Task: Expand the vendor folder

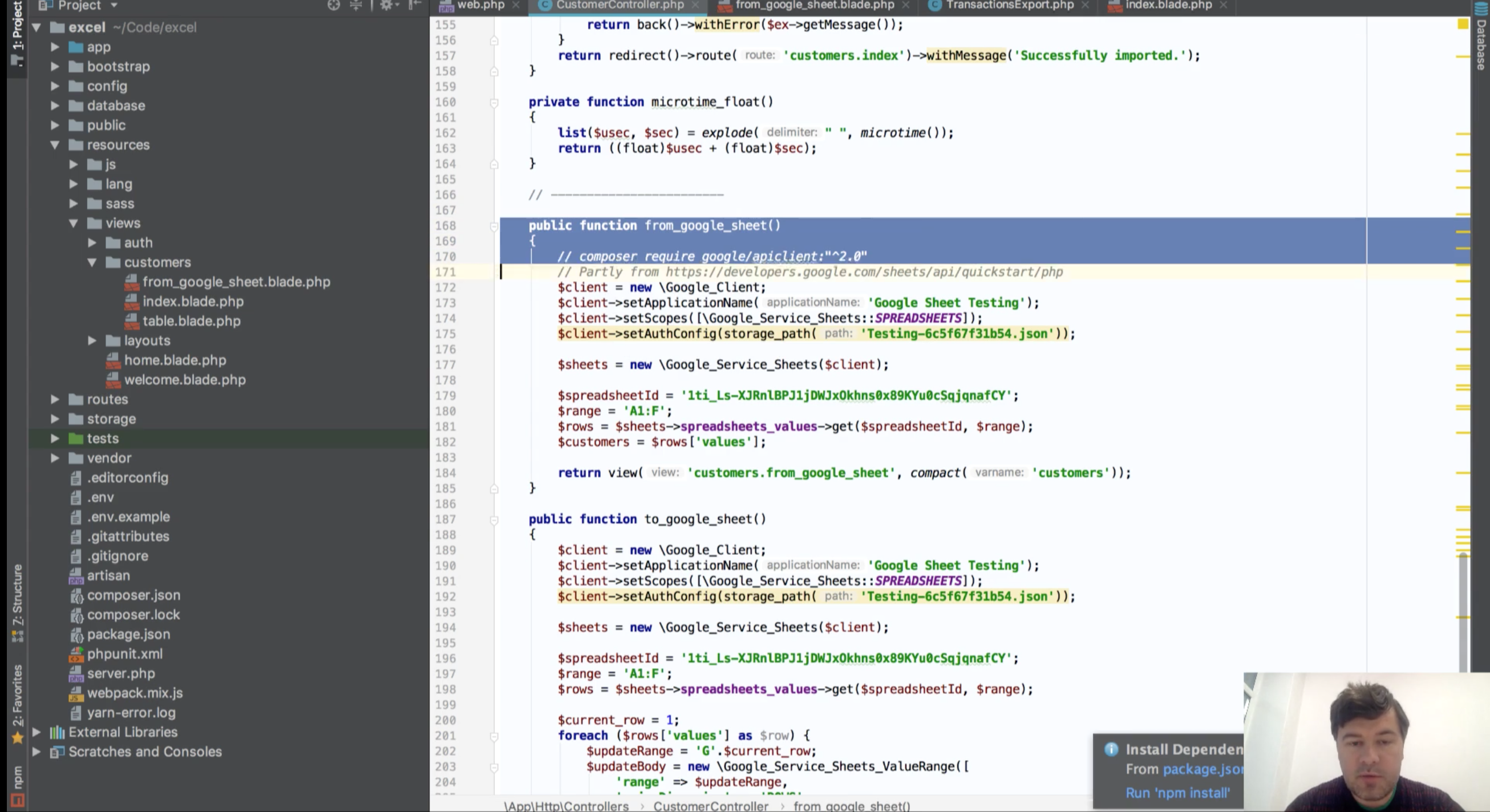Action: pos(55,458)
